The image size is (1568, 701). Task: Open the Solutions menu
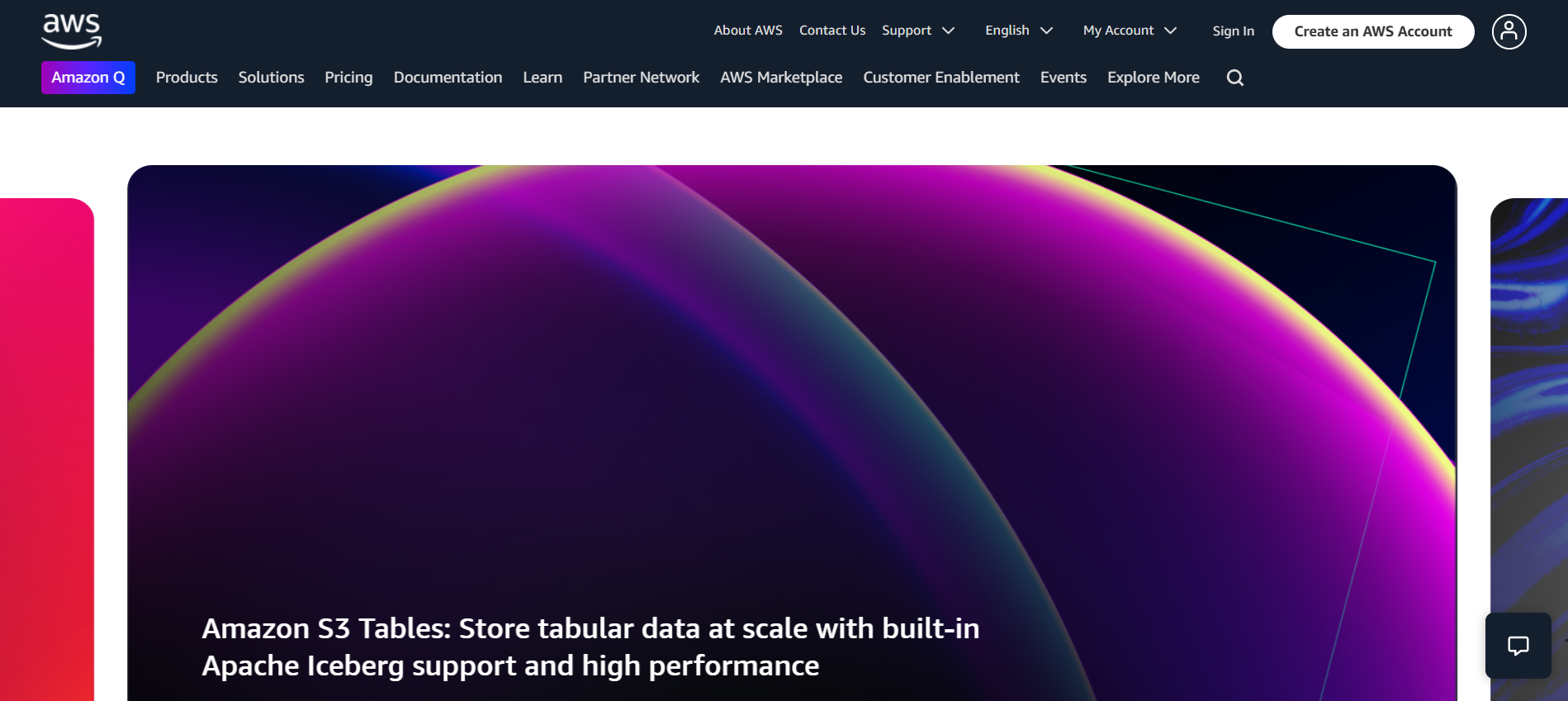point(271,78)
